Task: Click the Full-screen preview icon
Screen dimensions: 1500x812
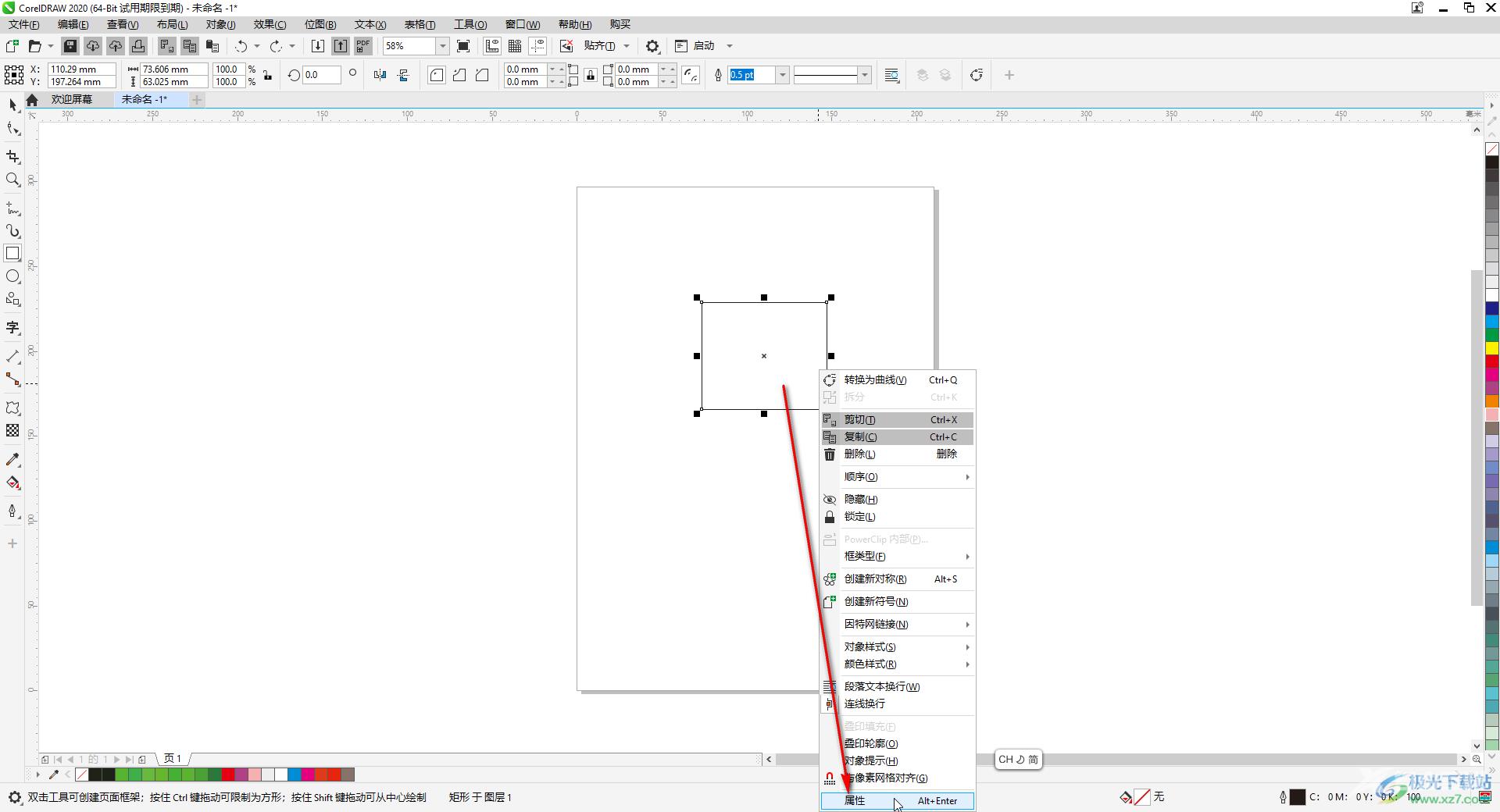Action: coord(463,46)
